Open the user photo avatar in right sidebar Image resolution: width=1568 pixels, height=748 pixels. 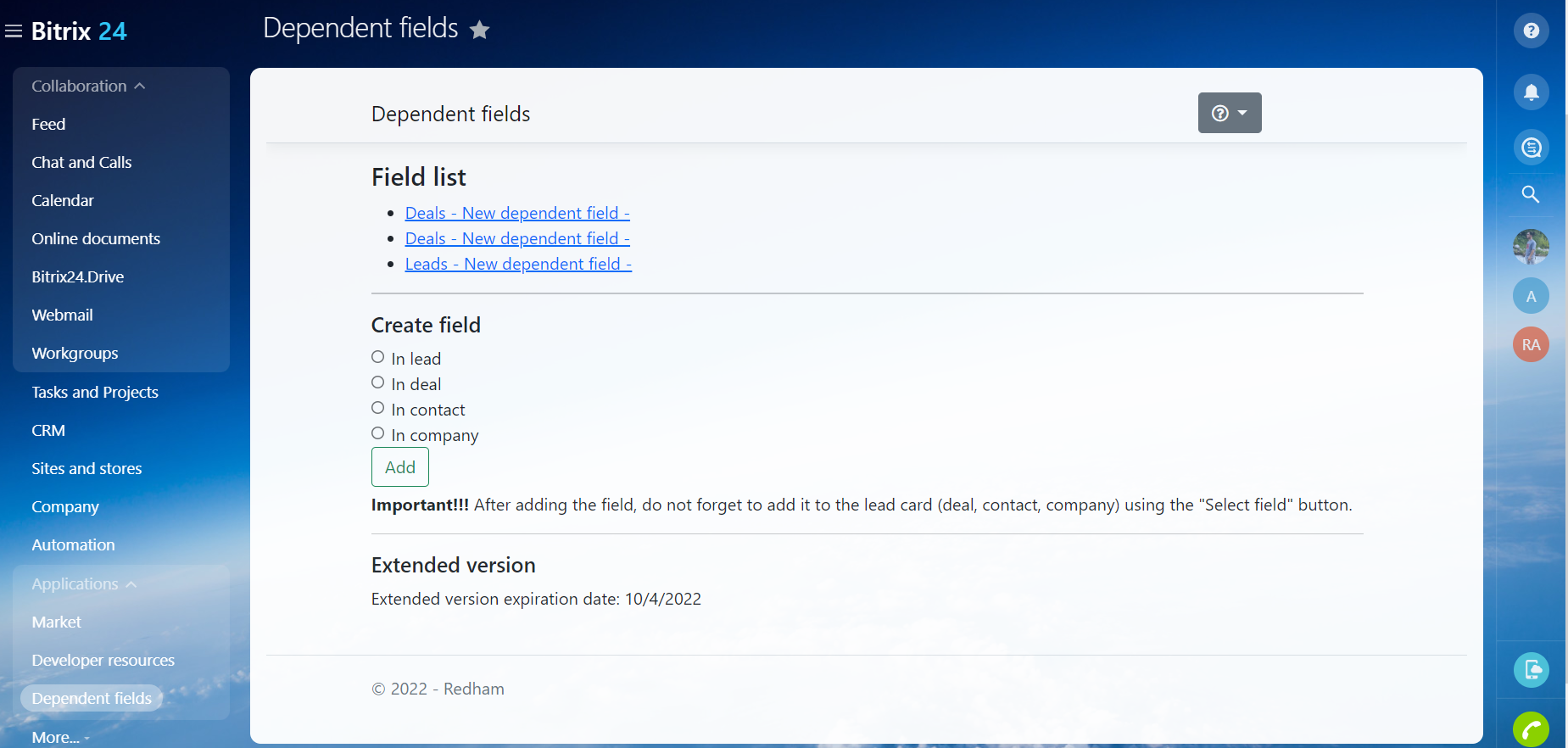[x=1531, y=247]
